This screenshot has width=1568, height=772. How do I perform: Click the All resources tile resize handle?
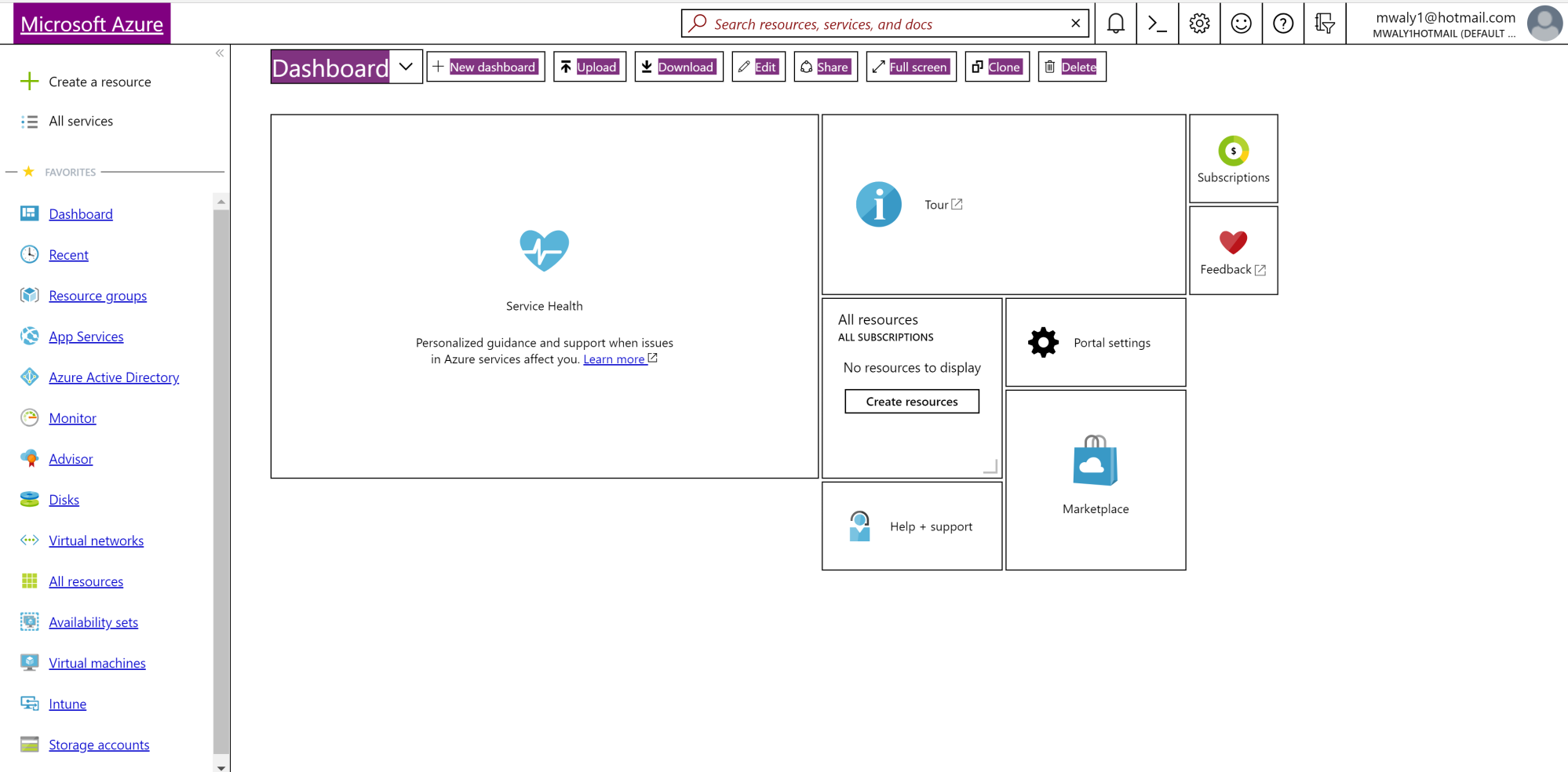(990, 467)
